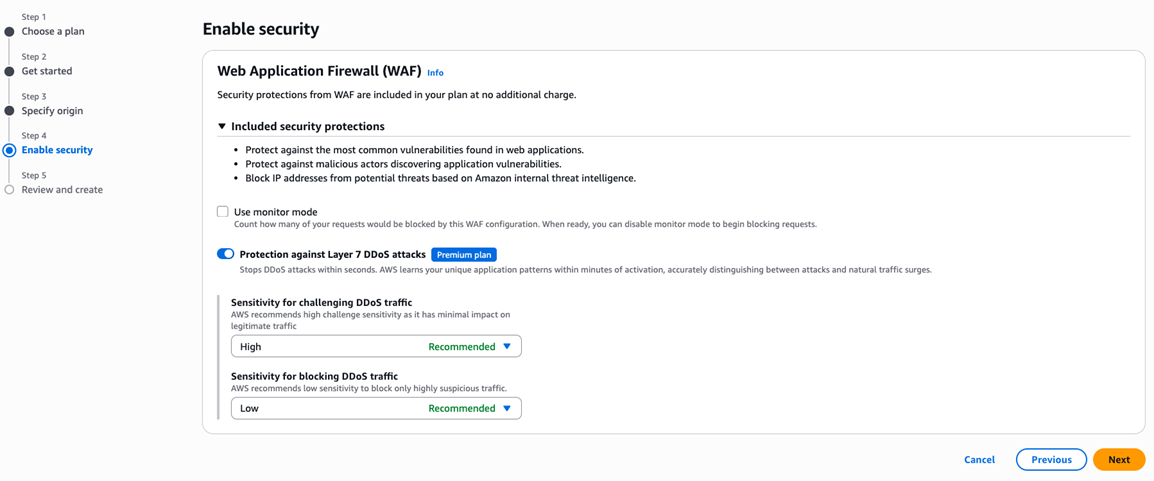Open blocking sensitivity dropdown set to Low
1154x481 pixels.
point(376,408)
